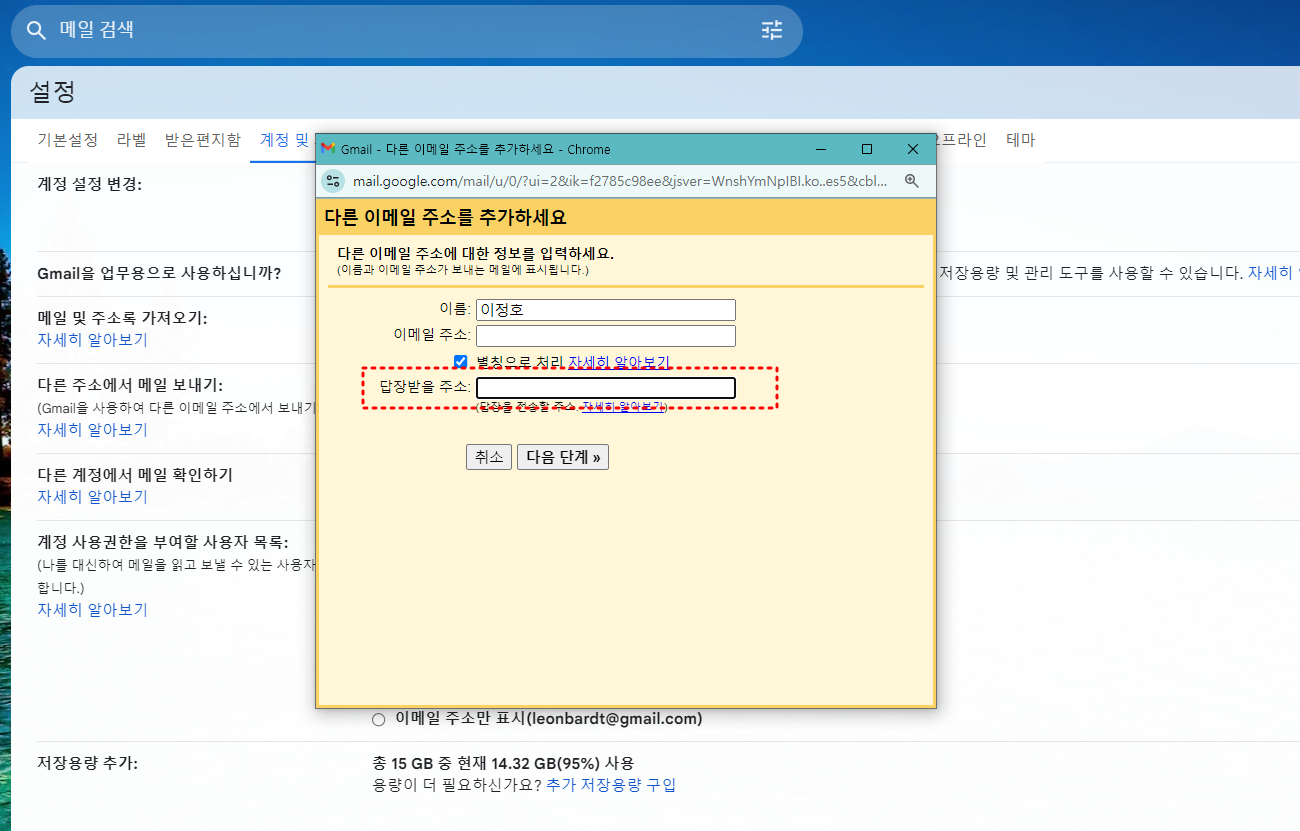This screenshot has height=831, width=1300.
Task: Select show email address only radio button
Action: pos(378,719)
